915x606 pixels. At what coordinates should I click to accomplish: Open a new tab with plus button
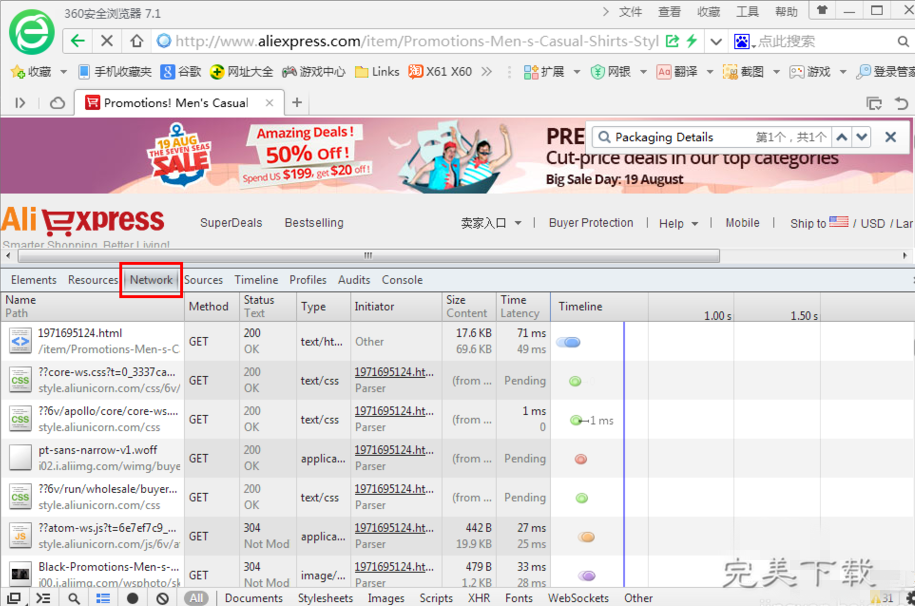297,103
